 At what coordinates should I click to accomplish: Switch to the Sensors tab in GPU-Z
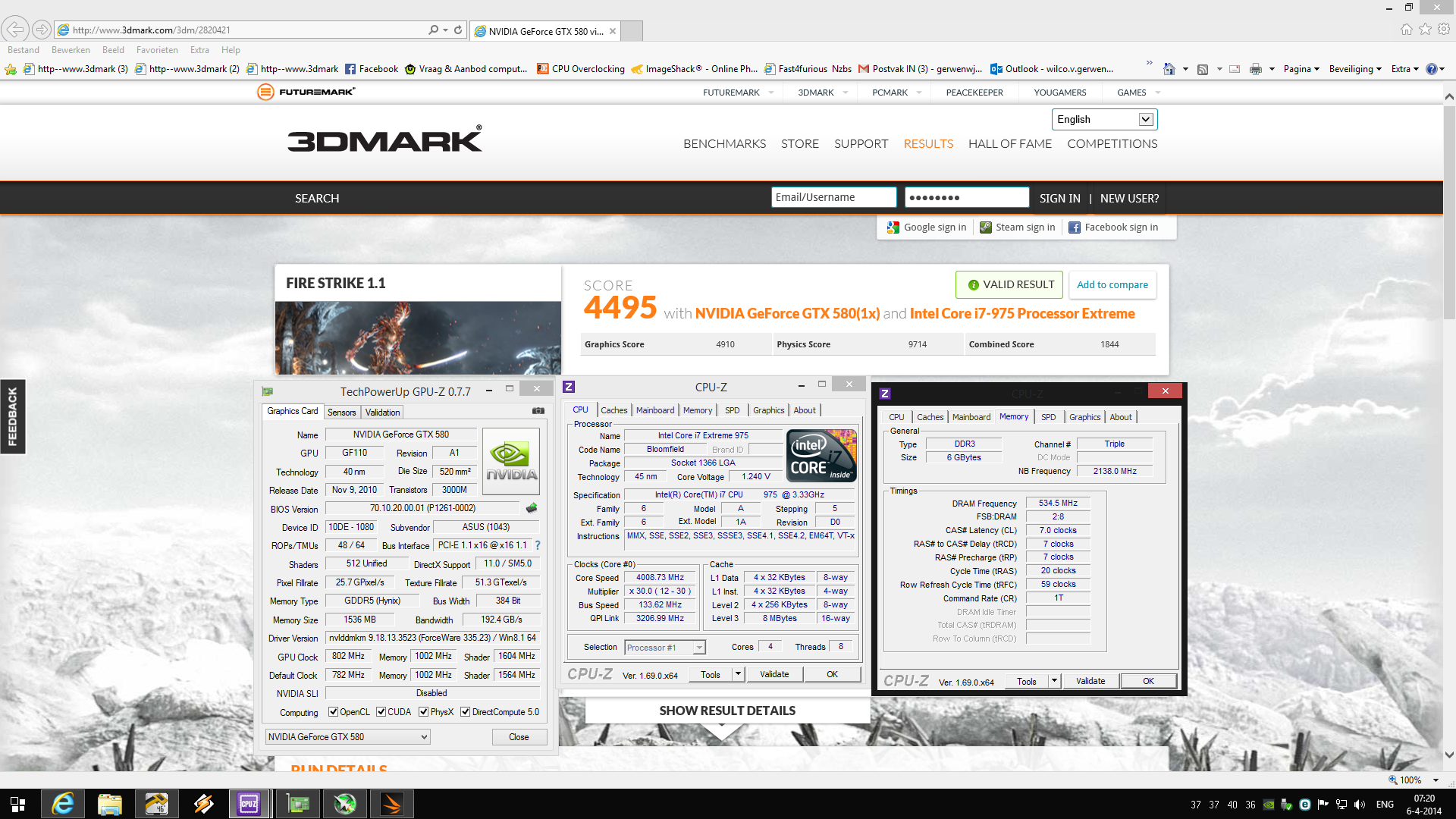point(341,413)
